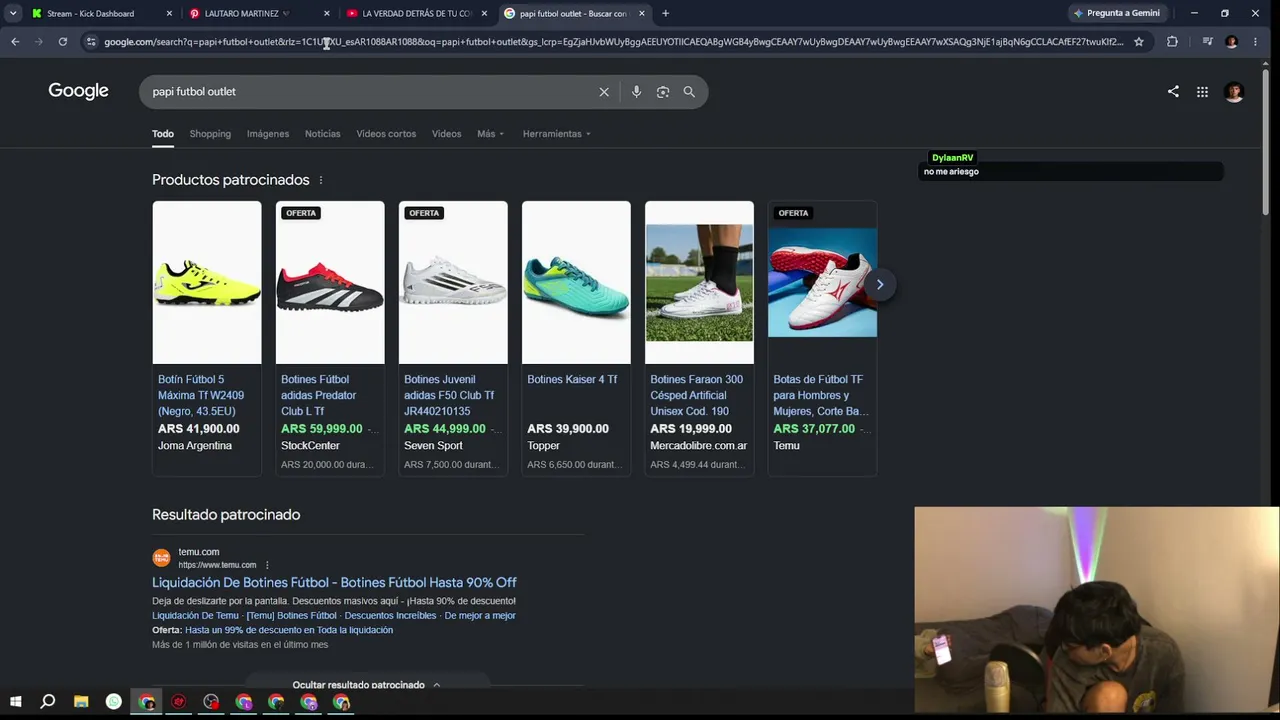Screen dimensions: 1280x720
Task: Open Windows taskbar search
Action: coord(47,702)
